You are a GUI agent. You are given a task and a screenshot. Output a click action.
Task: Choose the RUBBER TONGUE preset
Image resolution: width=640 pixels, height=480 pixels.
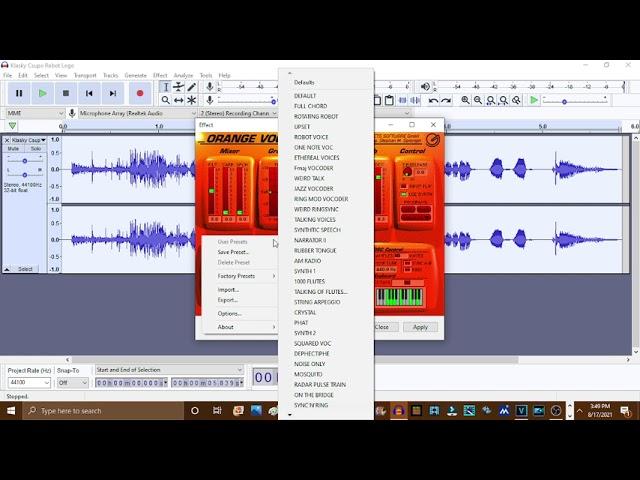315,251
